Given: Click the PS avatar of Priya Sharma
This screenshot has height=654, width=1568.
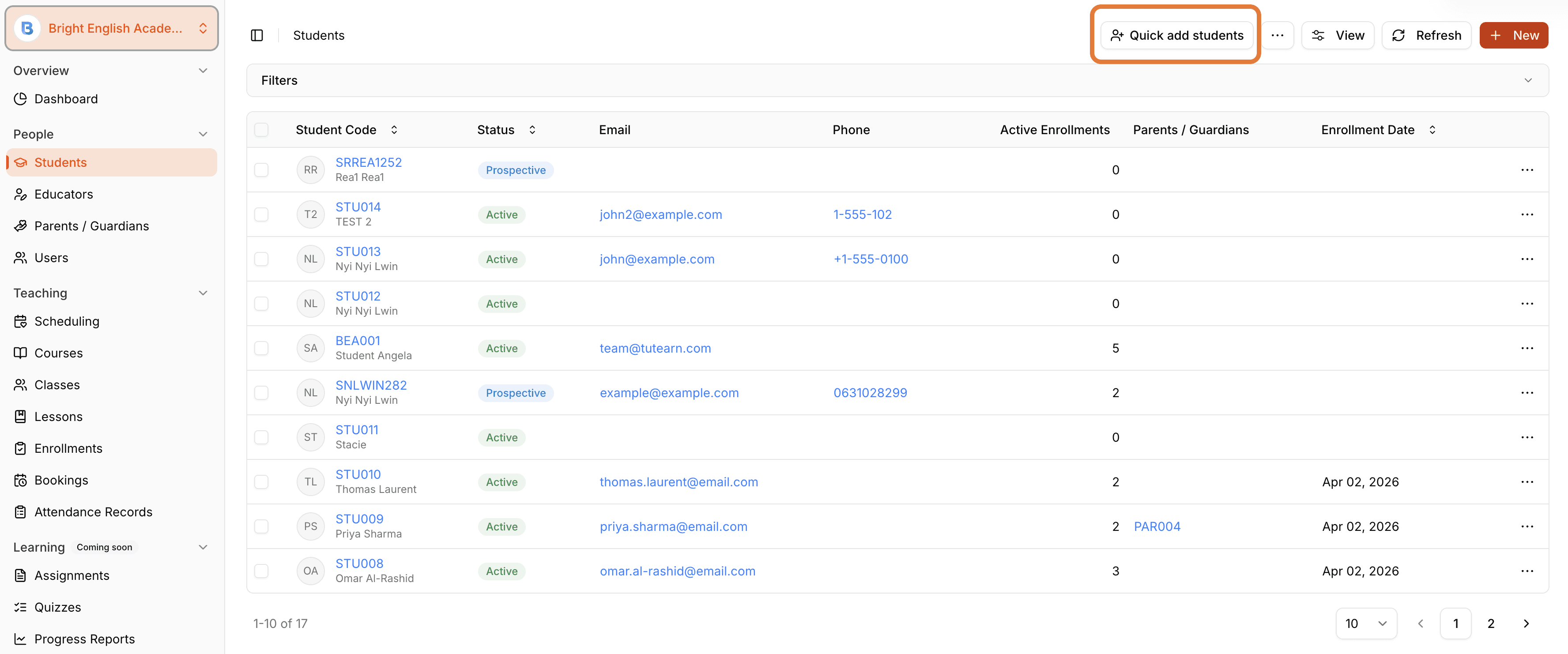Looking at the screenshot, I should pos(310,526).
